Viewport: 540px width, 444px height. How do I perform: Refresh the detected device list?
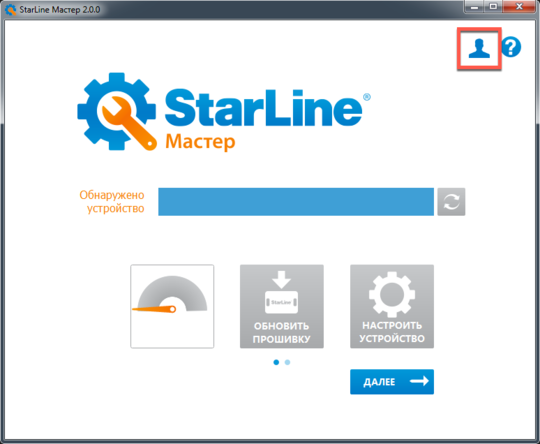(451, 202)
